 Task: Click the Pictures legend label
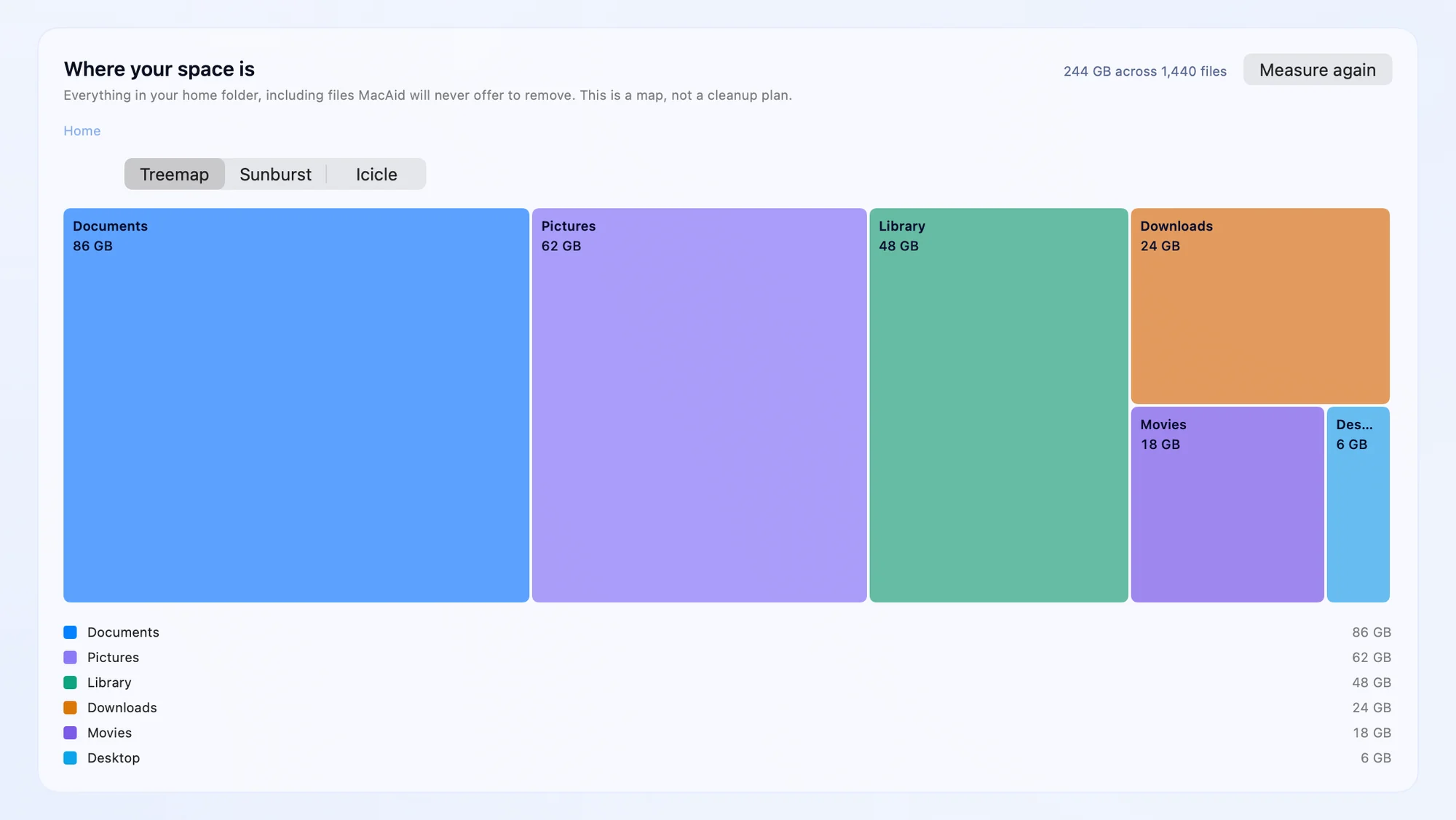pyautogui.click(x=113, y=657)
